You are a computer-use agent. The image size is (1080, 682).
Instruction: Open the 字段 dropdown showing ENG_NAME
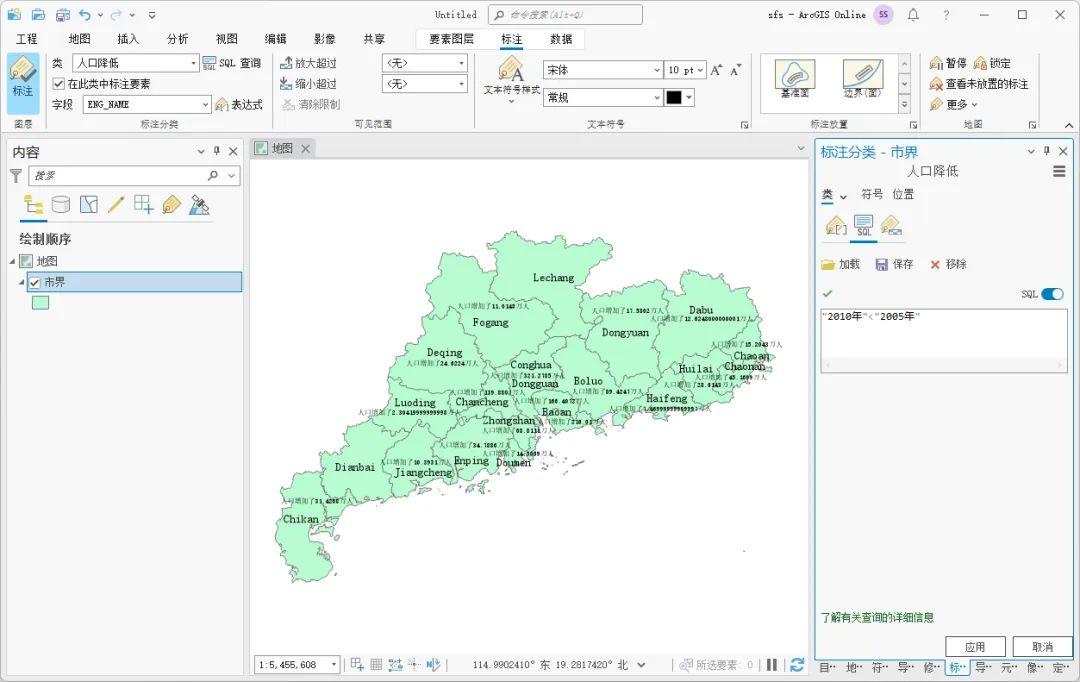click(x=146, y=103)
